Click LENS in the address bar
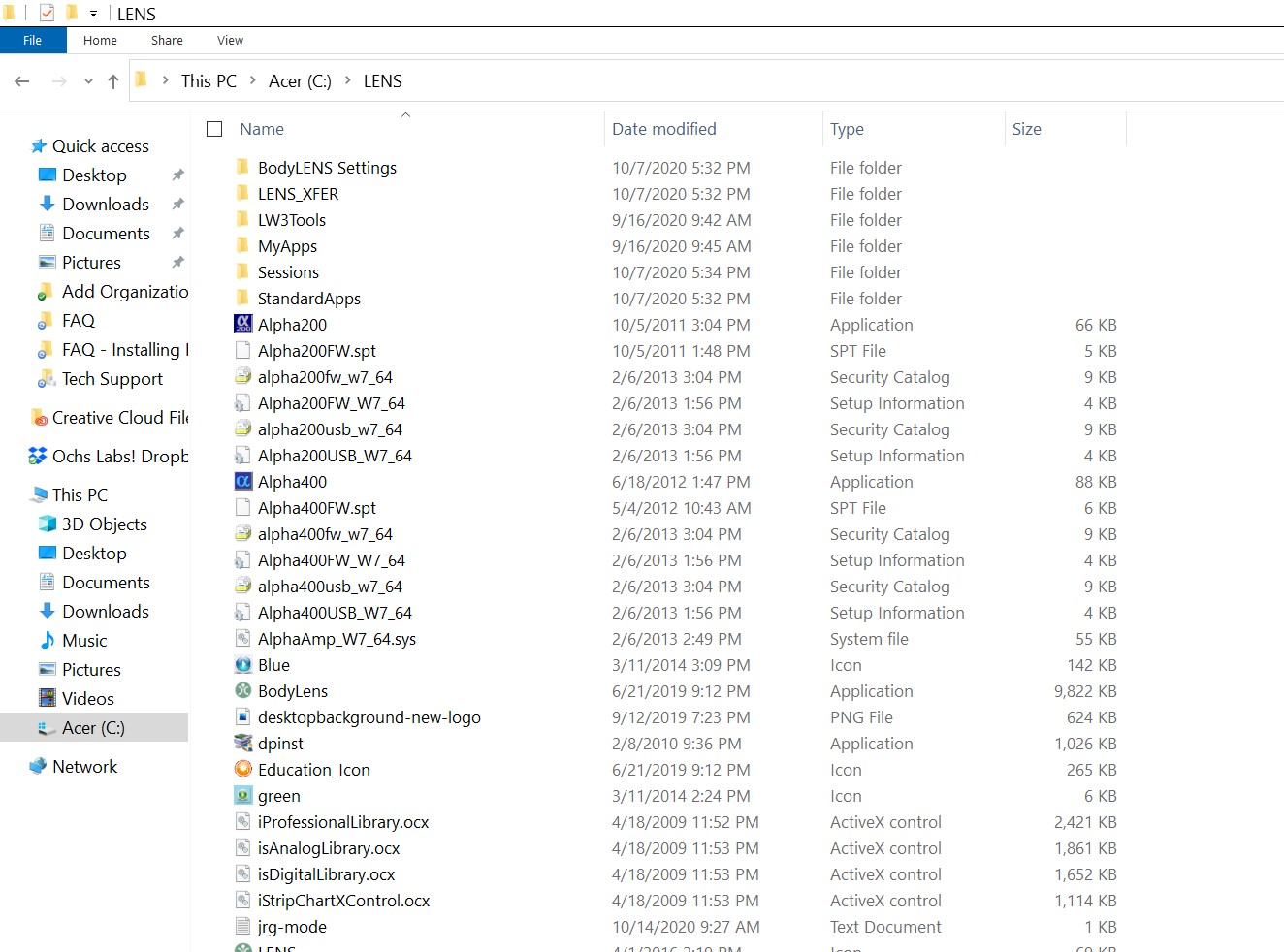The image size is (1284, 952). point(383,81)
